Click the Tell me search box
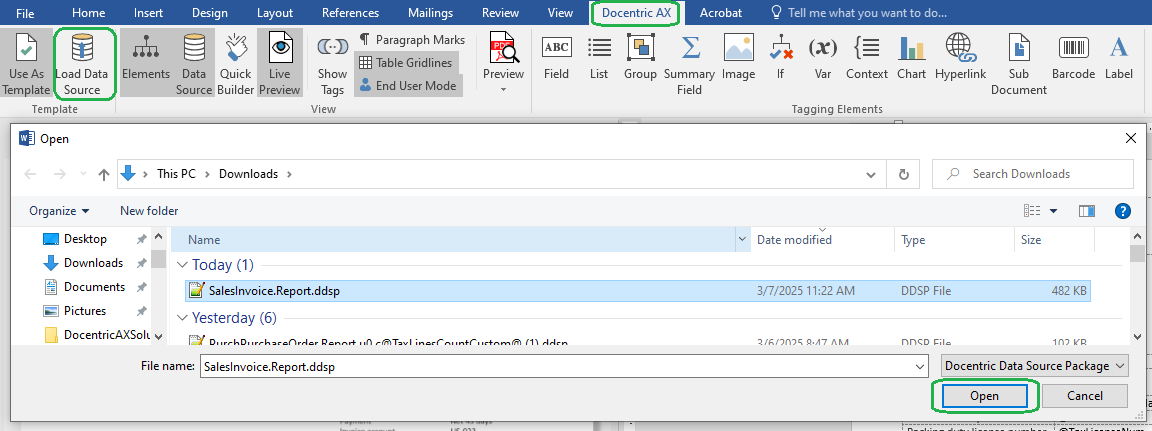 (x=857, y=12)
